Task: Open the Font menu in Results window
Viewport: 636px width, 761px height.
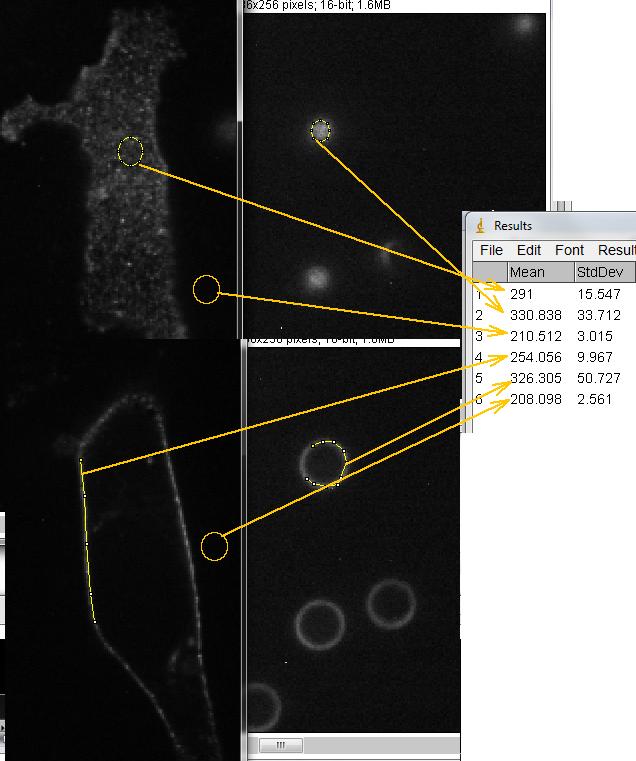Action: (x=569, y=250)
